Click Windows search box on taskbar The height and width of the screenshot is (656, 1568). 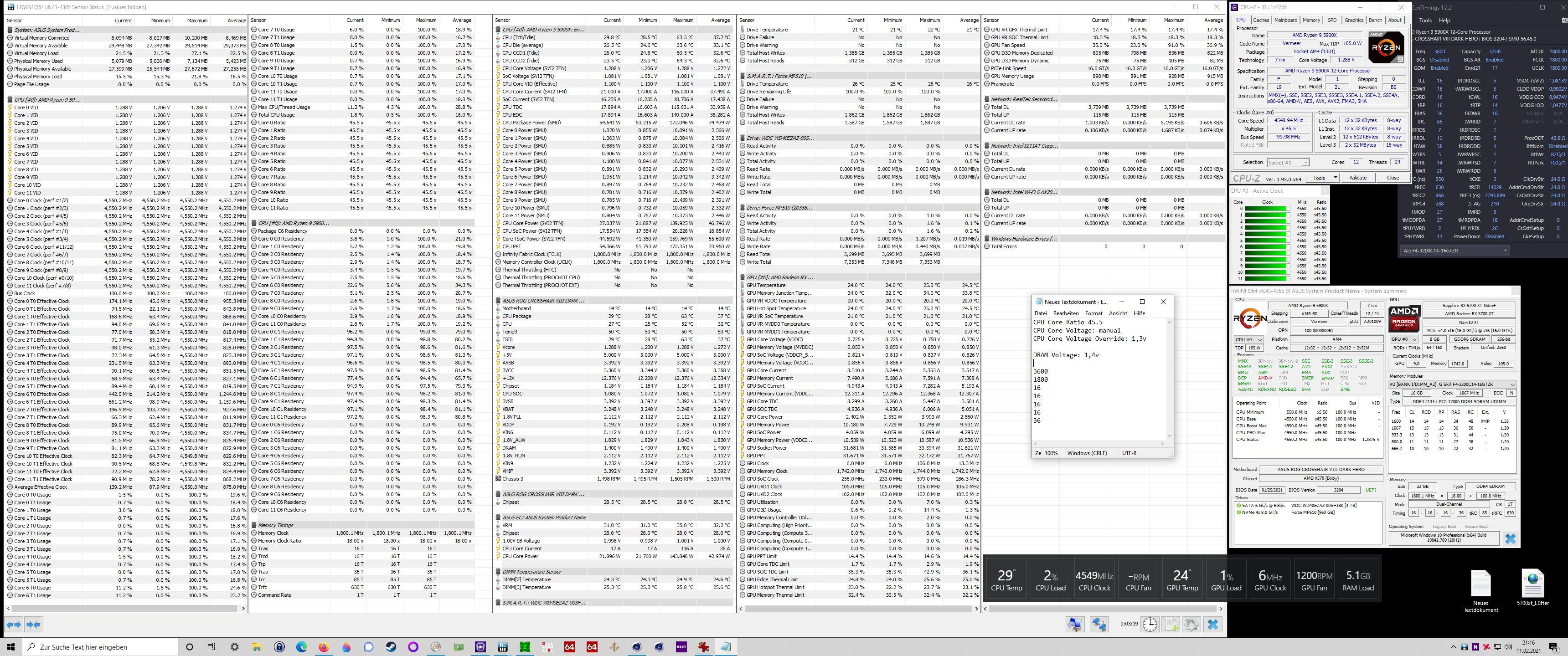[x=99, y=647]
